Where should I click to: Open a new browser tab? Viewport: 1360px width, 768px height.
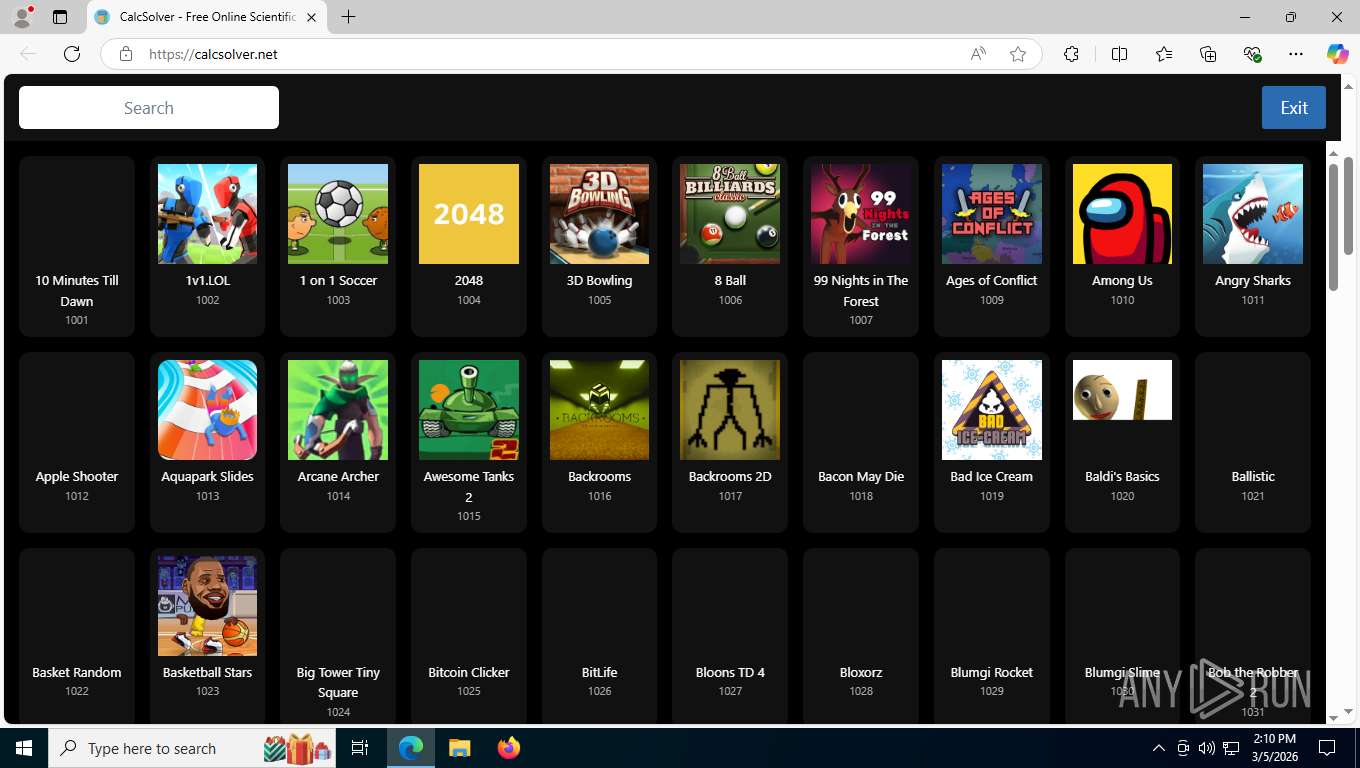click(x=348, y=17)
